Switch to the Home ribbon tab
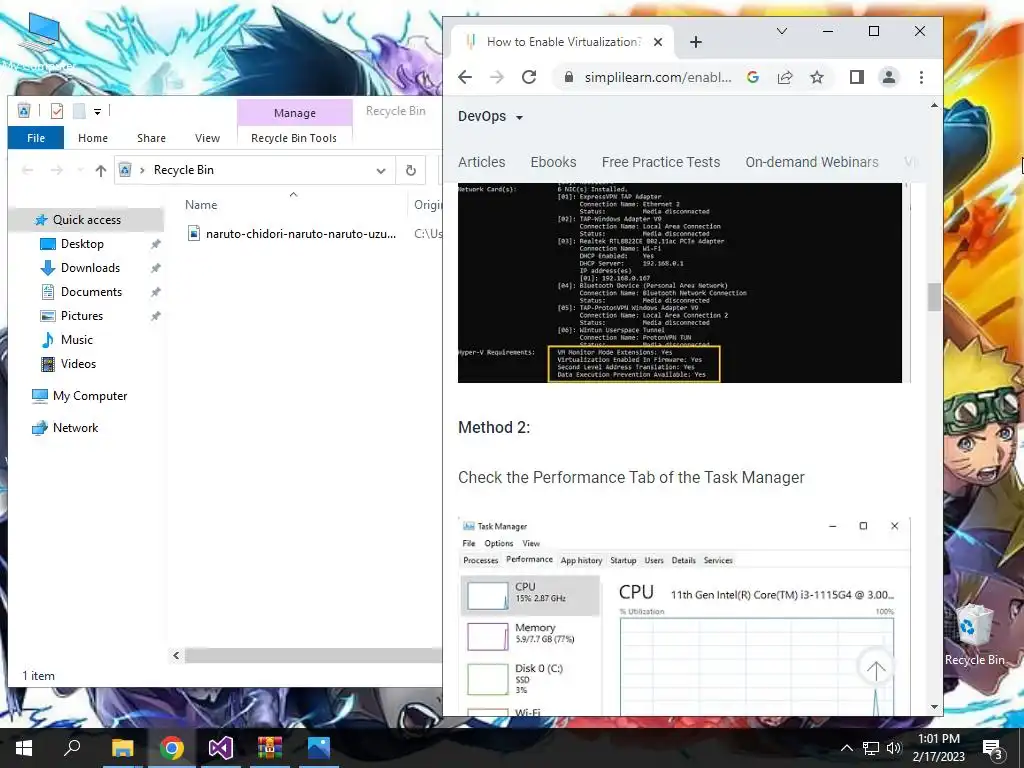1024x768 pixels. click(93, 138)
